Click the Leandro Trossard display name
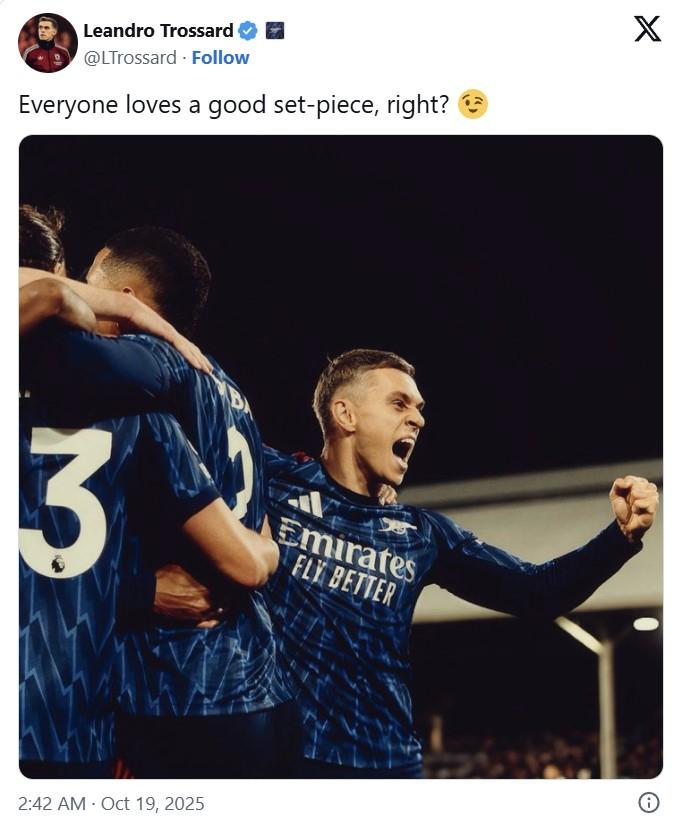The image size is (674, 816). (158, 31)
